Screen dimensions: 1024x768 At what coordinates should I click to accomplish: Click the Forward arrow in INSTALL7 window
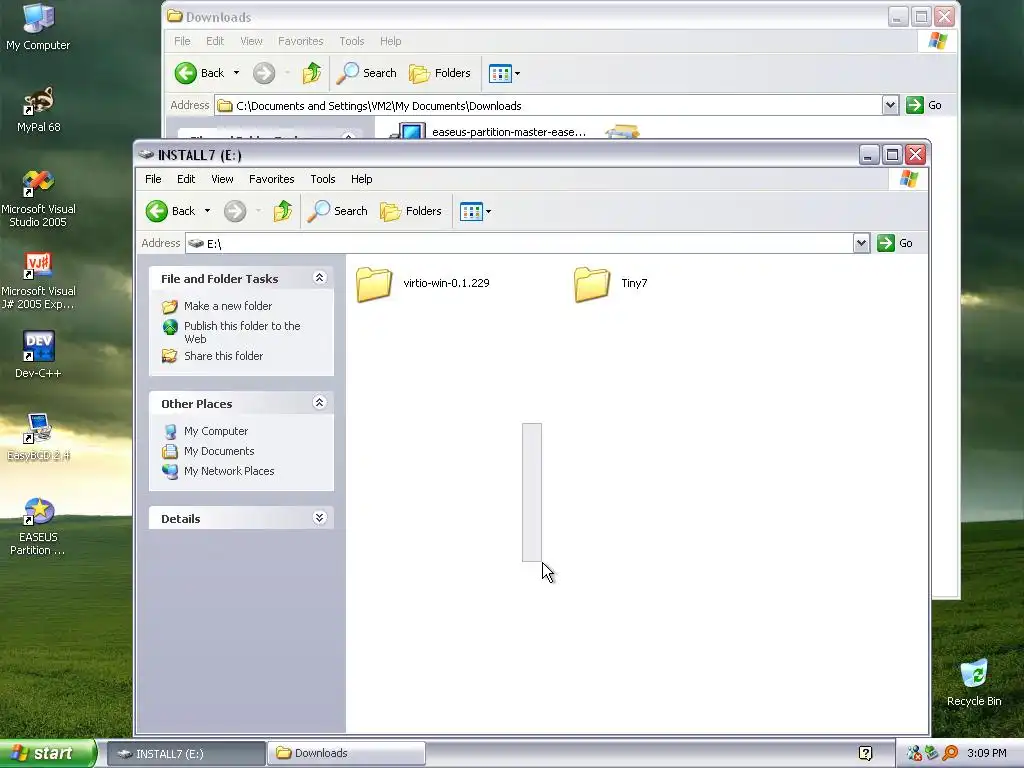[x=235, y=211]
